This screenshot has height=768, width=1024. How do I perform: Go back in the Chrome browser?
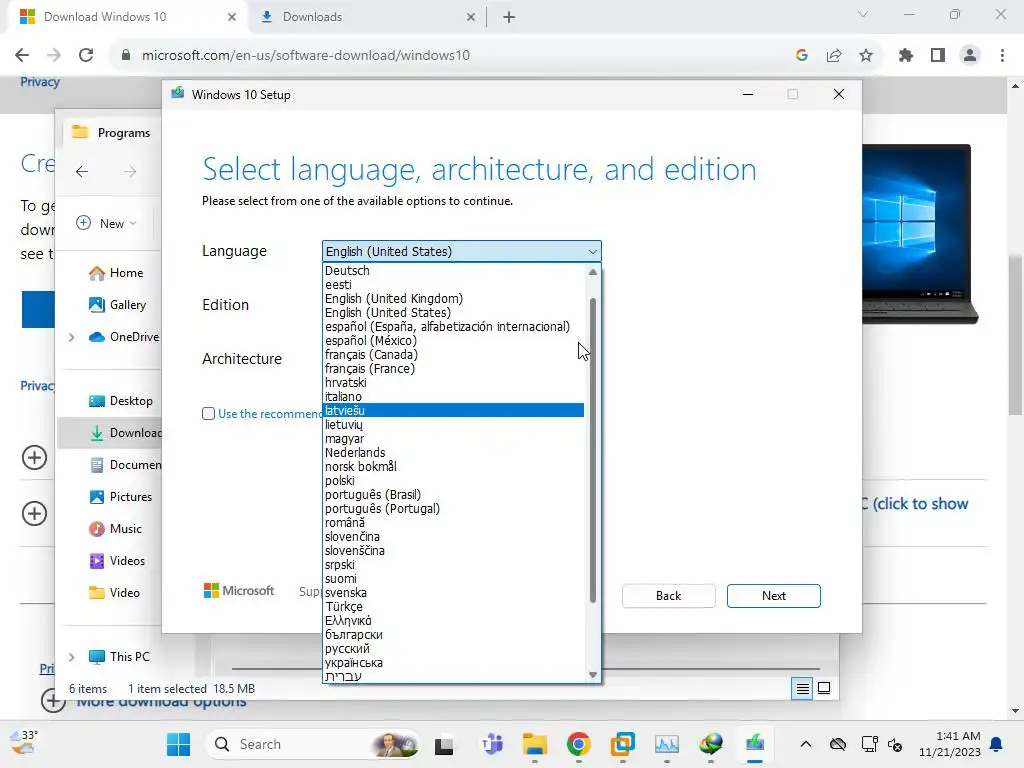click(22, 56)
